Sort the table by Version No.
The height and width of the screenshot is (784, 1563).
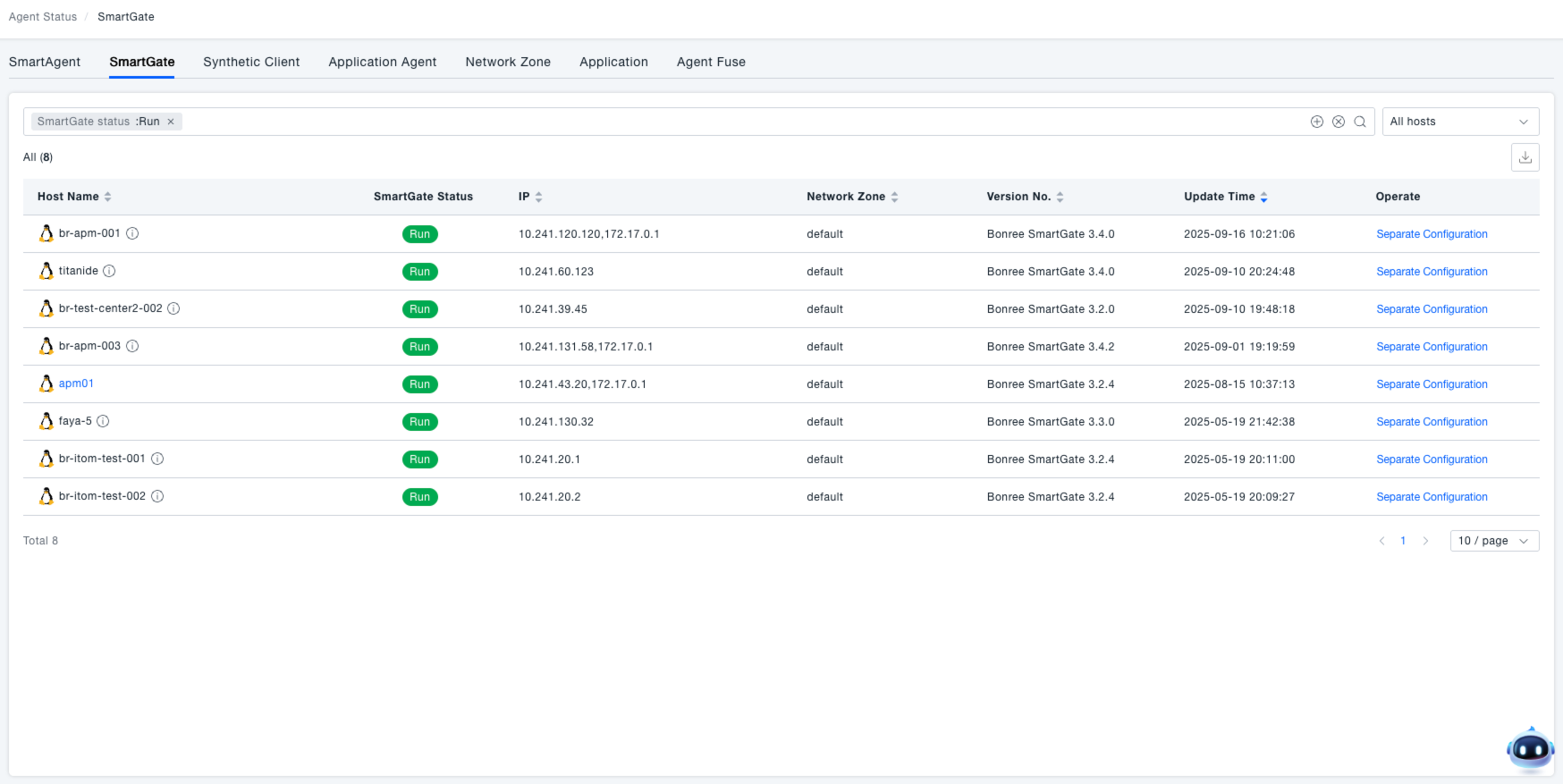tap(1060, 197)
